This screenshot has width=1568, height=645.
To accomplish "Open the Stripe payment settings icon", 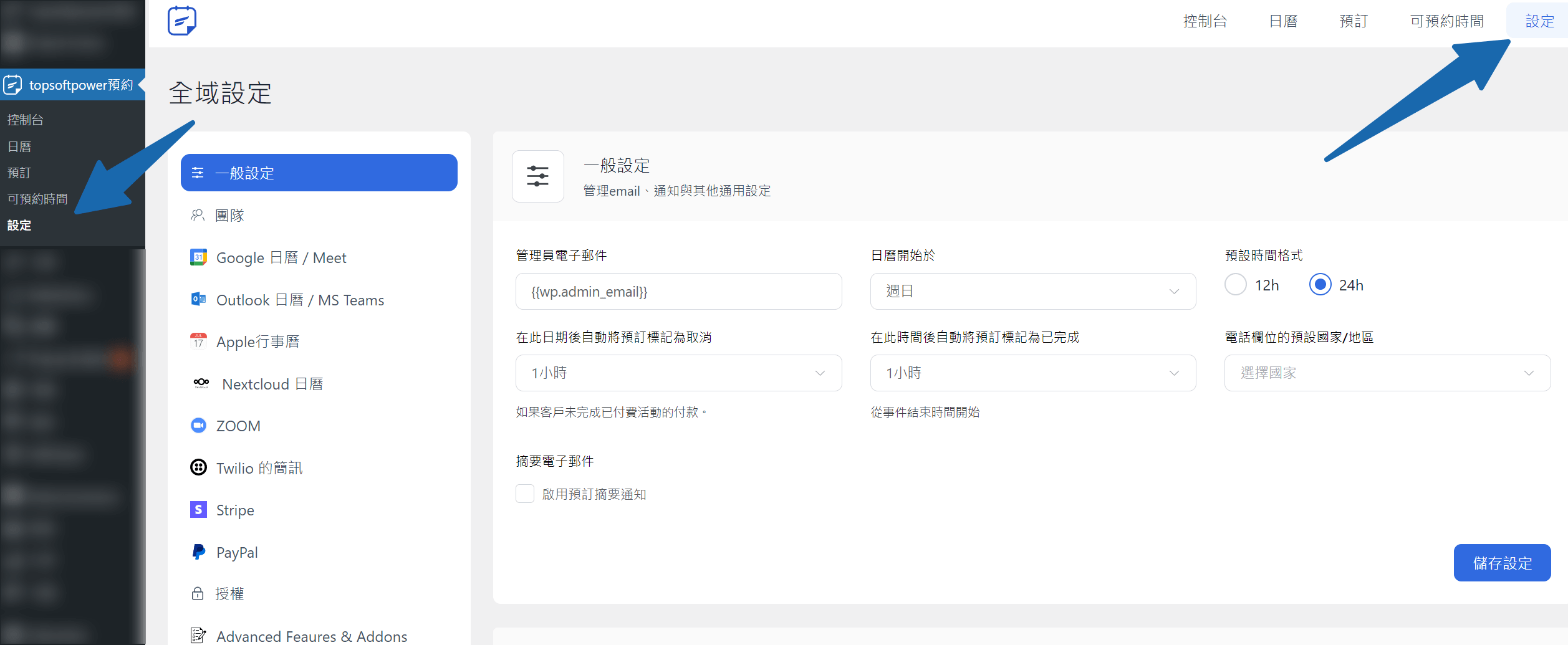I will 198,510.
